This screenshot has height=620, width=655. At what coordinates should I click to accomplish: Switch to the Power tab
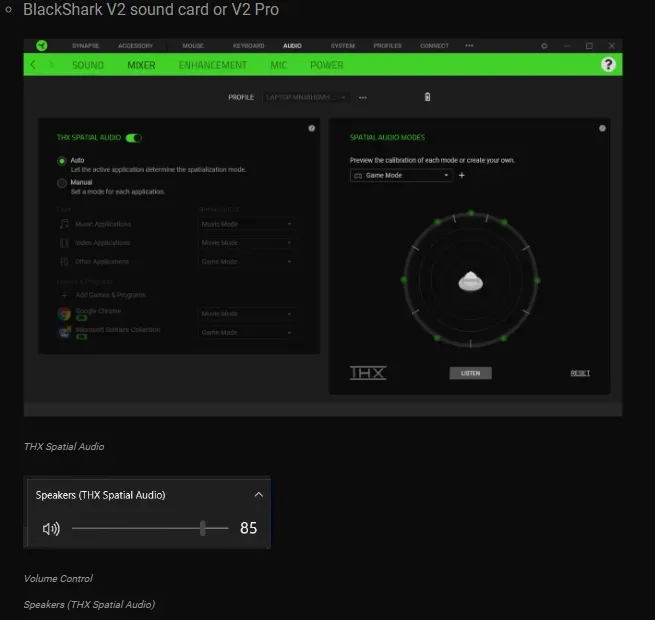point(327,65)
